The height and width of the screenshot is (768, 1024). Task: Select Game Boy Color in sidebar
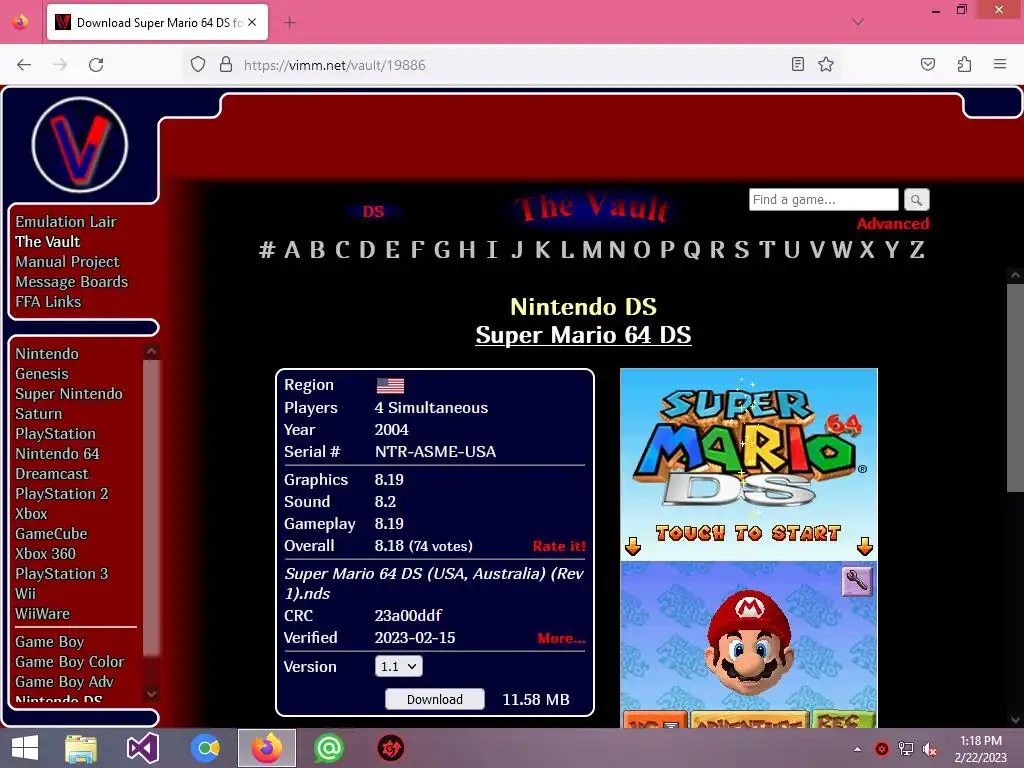[x=70, y=662]
